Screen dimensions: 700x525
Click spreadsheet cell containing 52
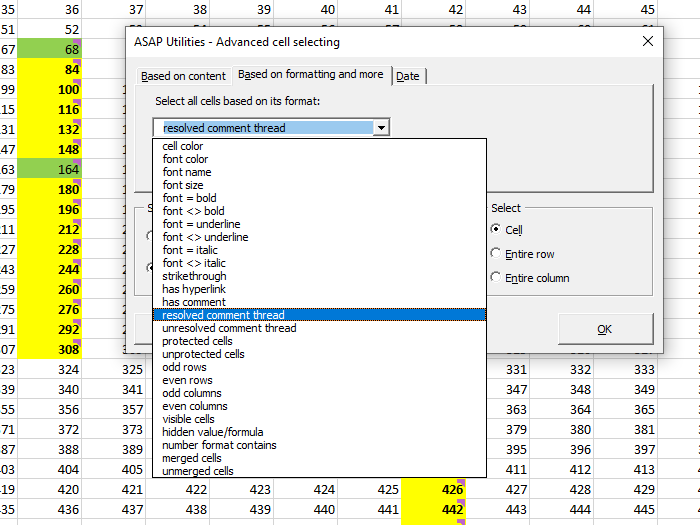point(50,29)
